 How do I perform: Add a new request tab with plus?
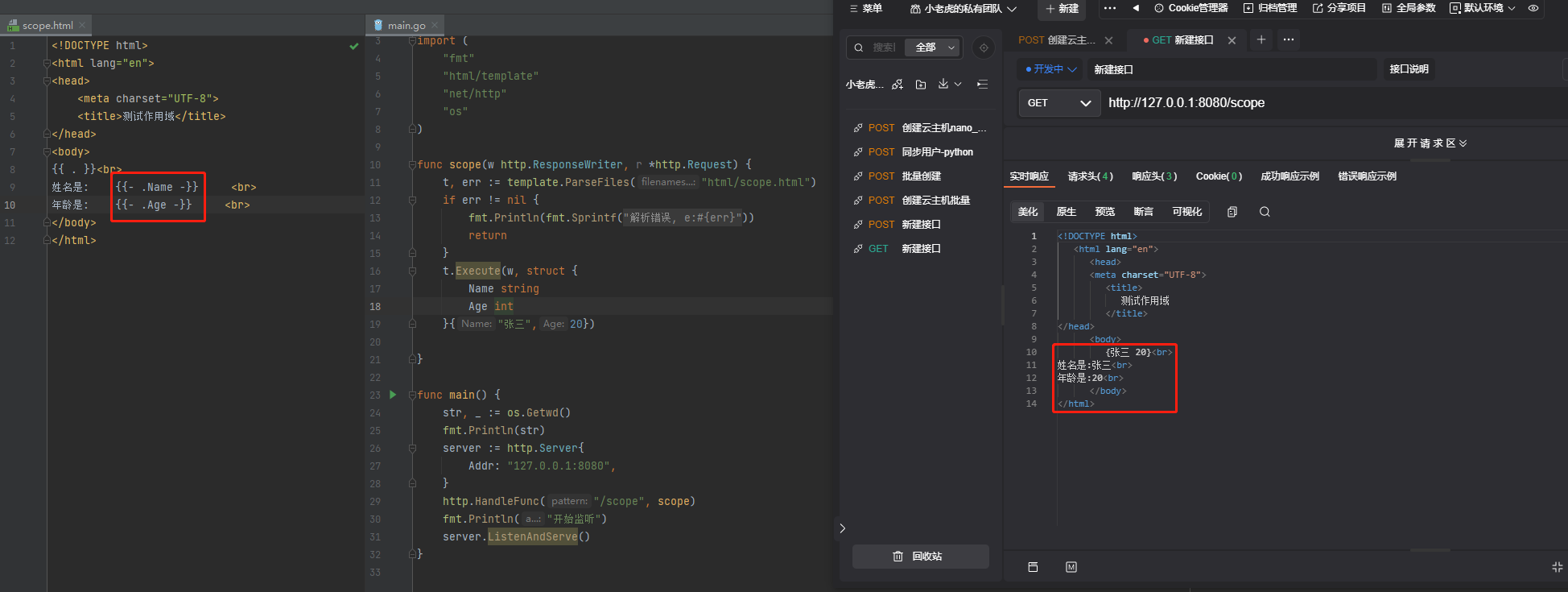pyautogui.click(x=1261, y=39)
